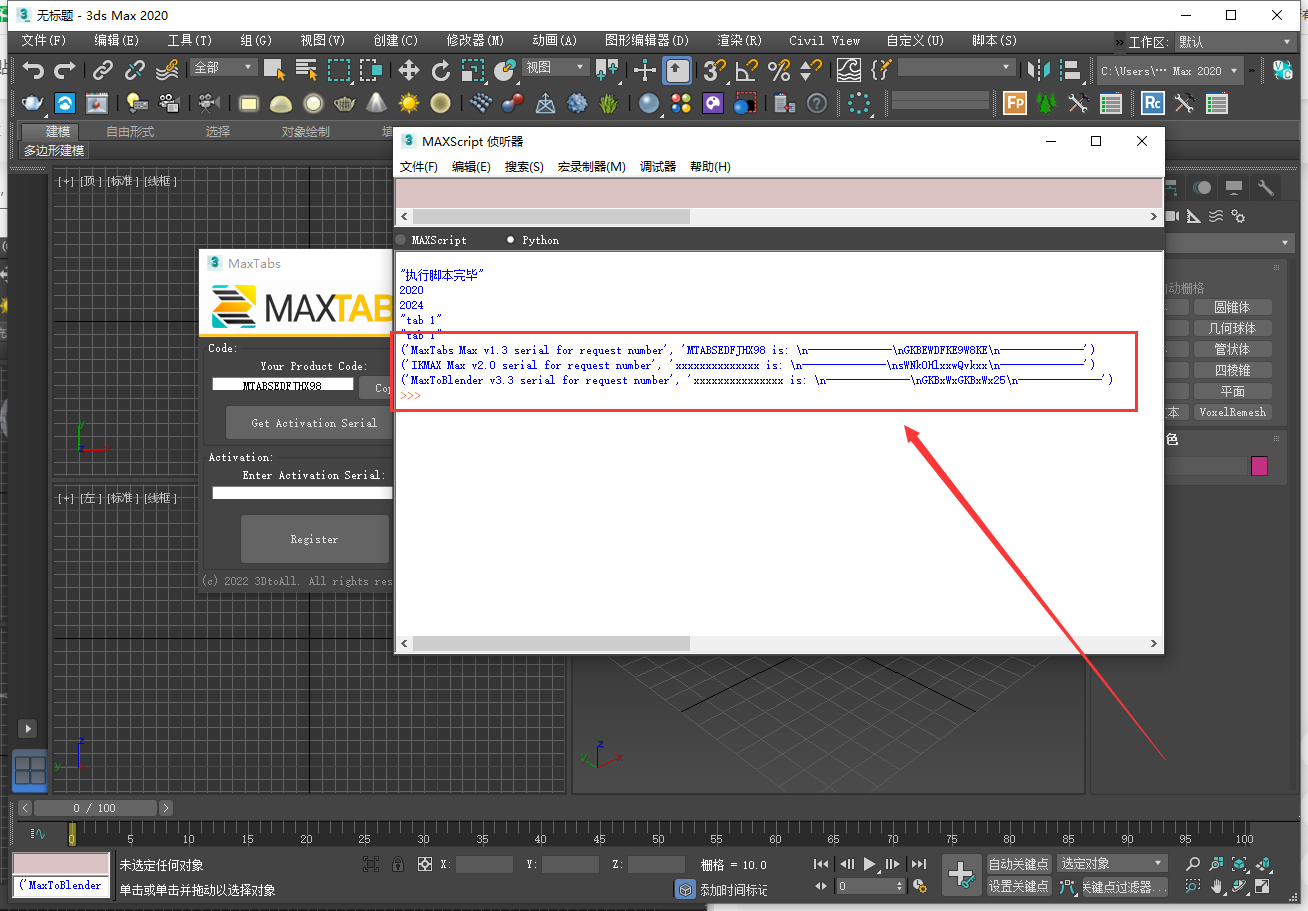Click the Align tool icon
This screenshot has width=1308, height=911.
[1071, 70]
